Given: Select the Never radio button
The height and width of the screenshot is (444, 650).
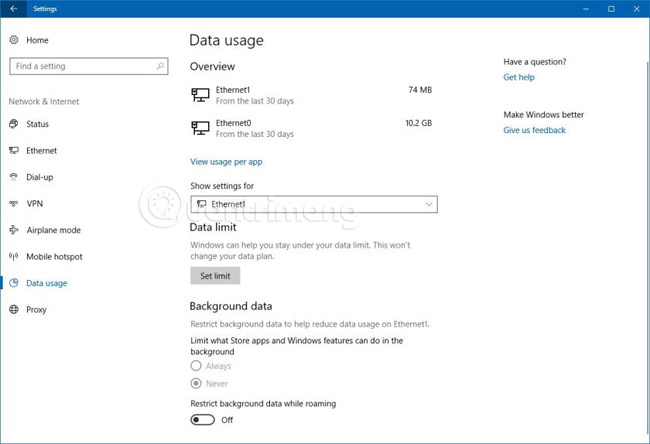Looking at the screenshot, I should (x=196, y=383).
